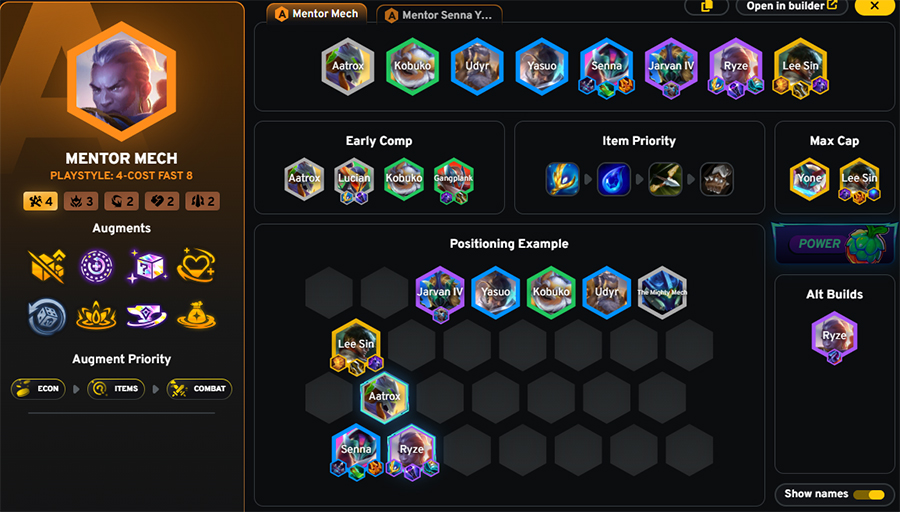Open in builder link button
This screenshot has height=512, width=900.
pos(792,6)
